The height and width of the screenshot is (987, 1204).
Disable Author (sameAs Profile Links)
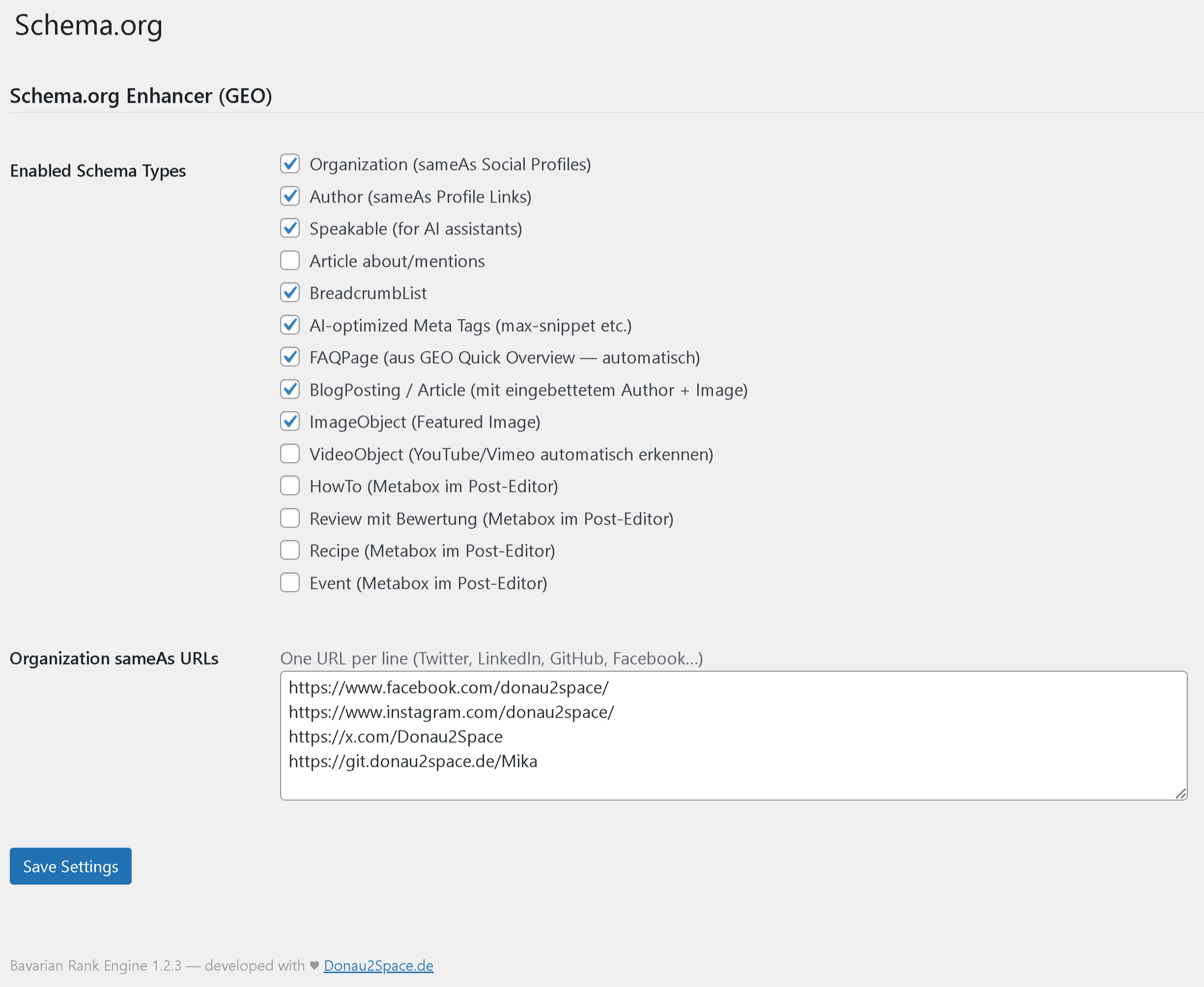click(290, 196)
